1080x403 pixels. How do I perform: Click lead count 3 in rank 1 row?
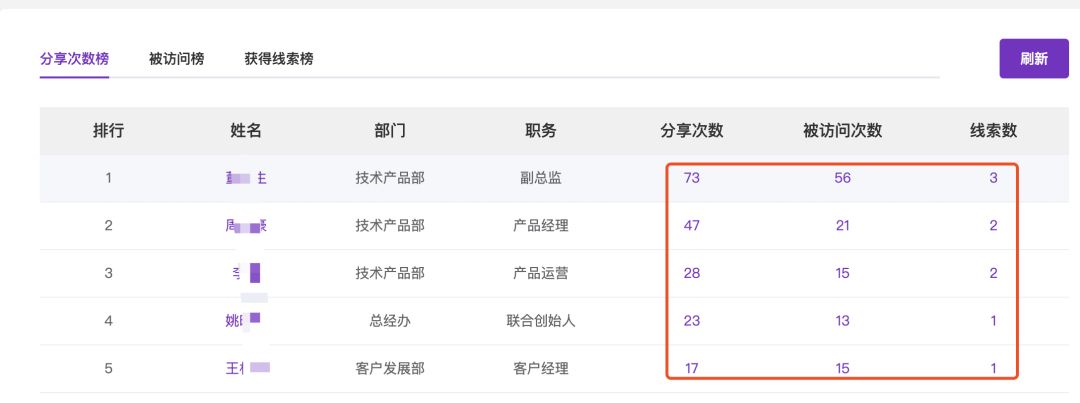993,178
